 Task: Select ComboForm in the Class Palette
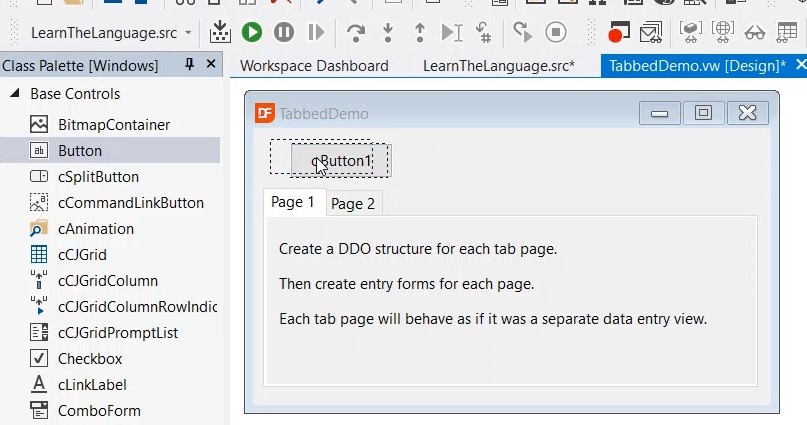coord(98,411)
